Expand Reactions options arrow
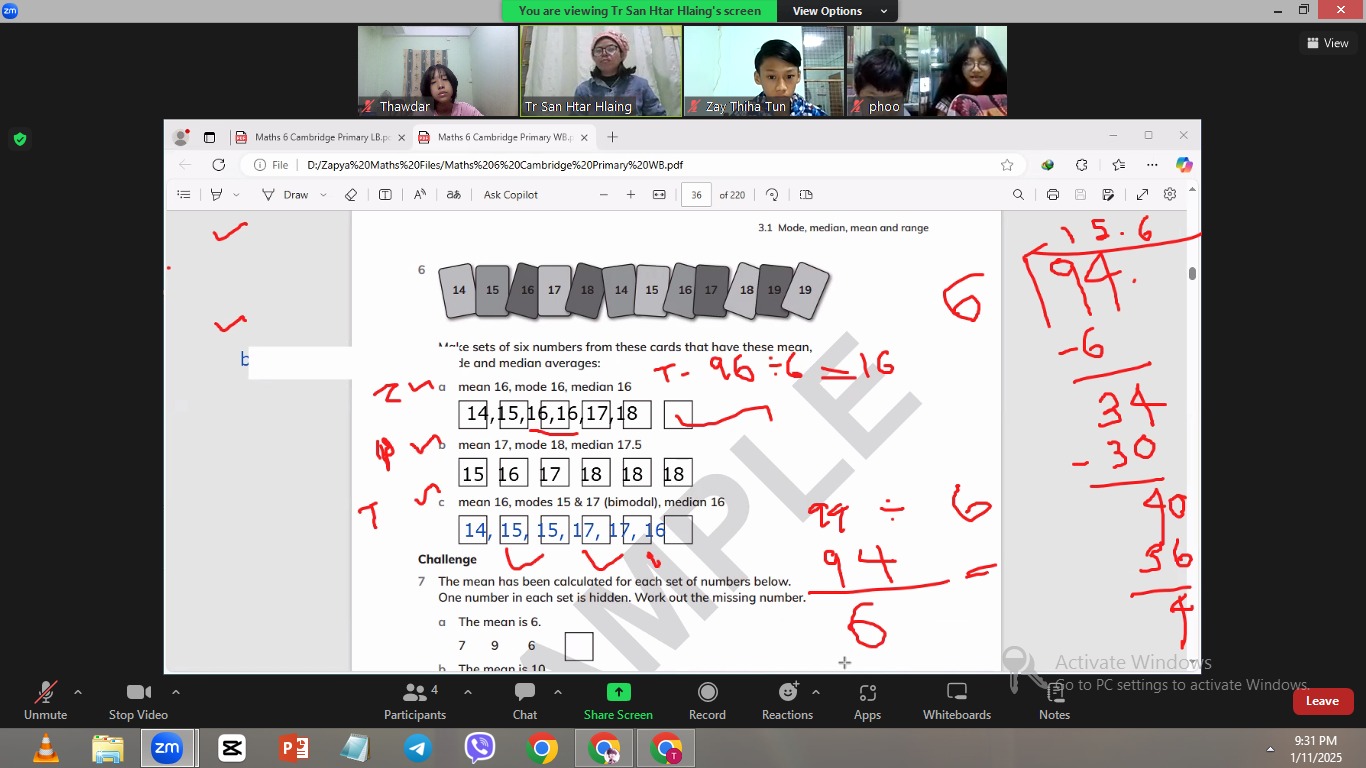The height and width of the screenshot is (768, 1366). point(816,691)
